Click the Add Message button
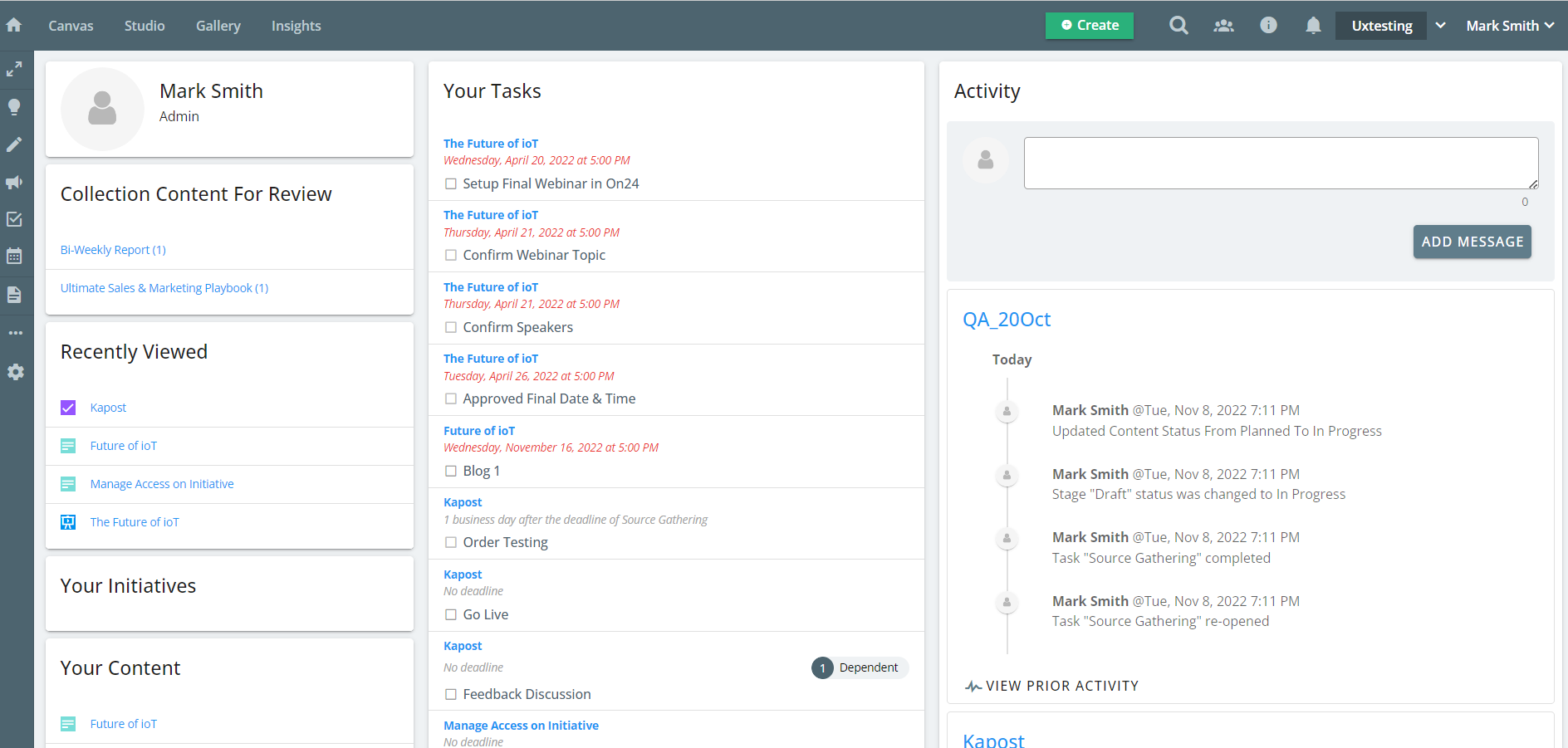This screenshot has width=1568, height=748. tap(1472, 242)
